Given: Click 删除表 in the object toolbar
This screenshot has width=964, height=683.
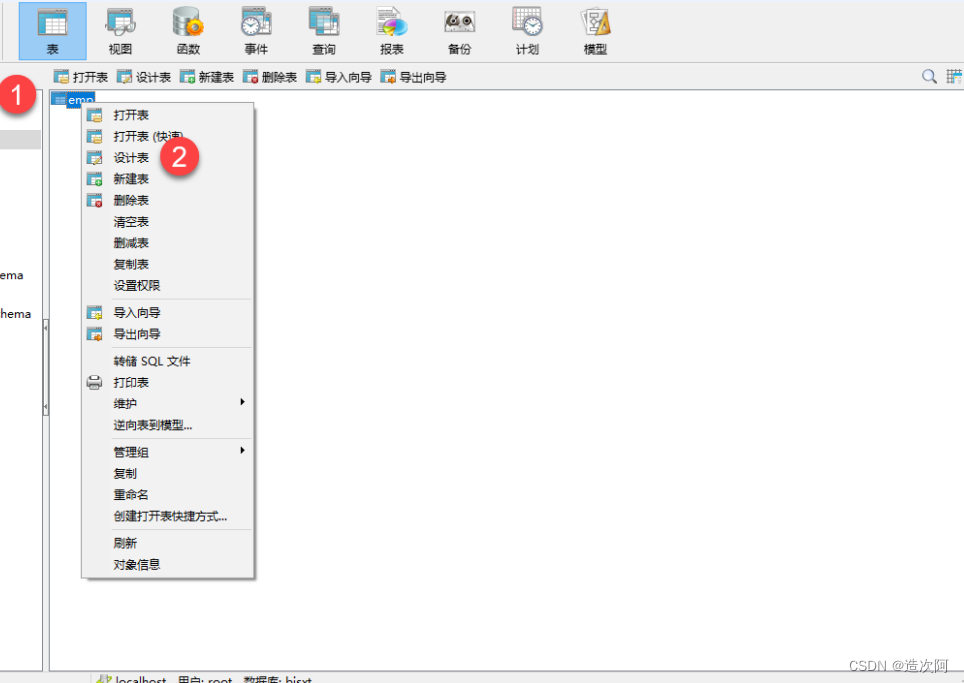Looking at the screenshot, I should (x=270, y=77).
